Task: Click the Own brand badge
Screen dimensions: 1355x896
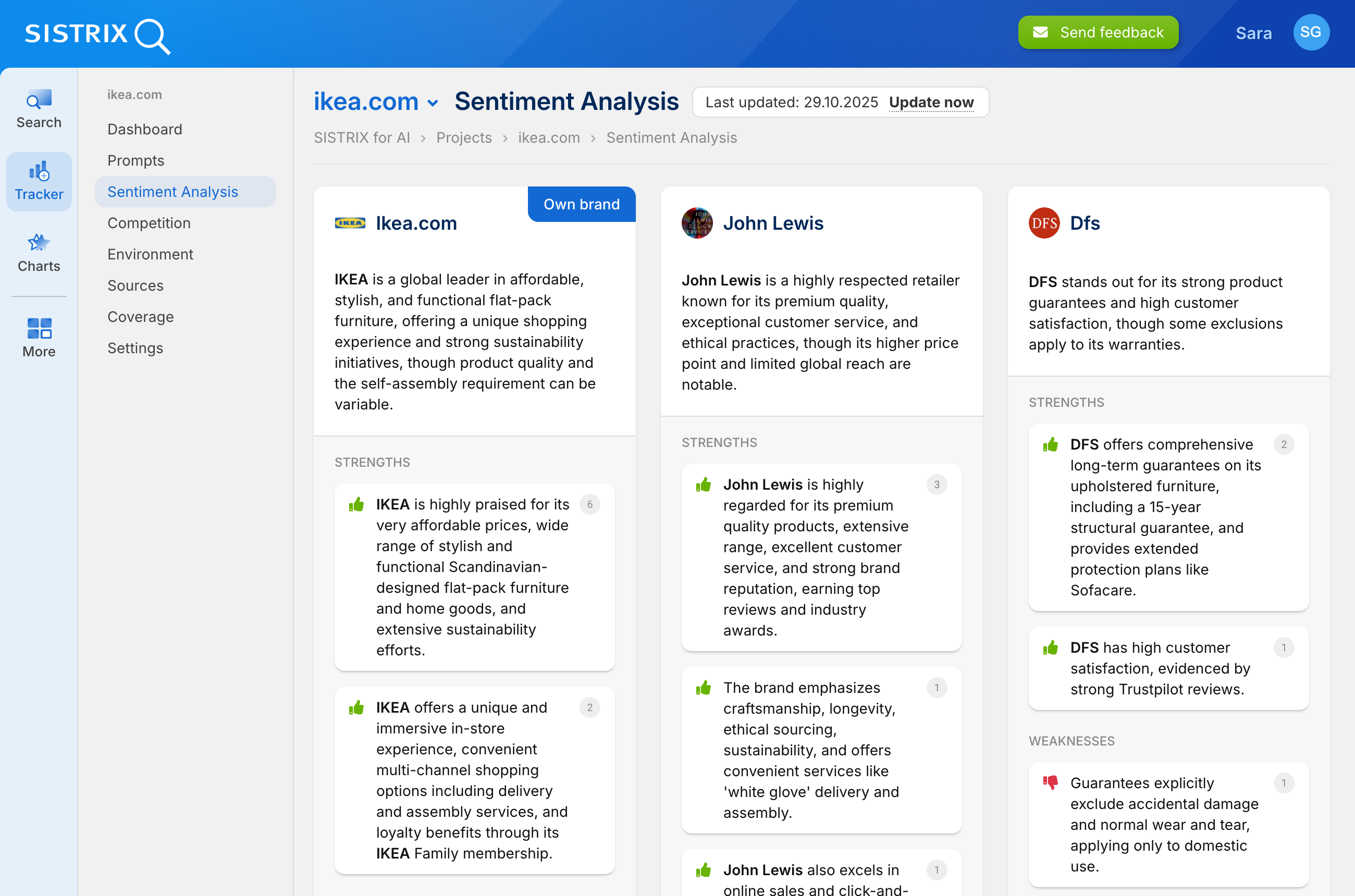Action: tap(582, 204)
